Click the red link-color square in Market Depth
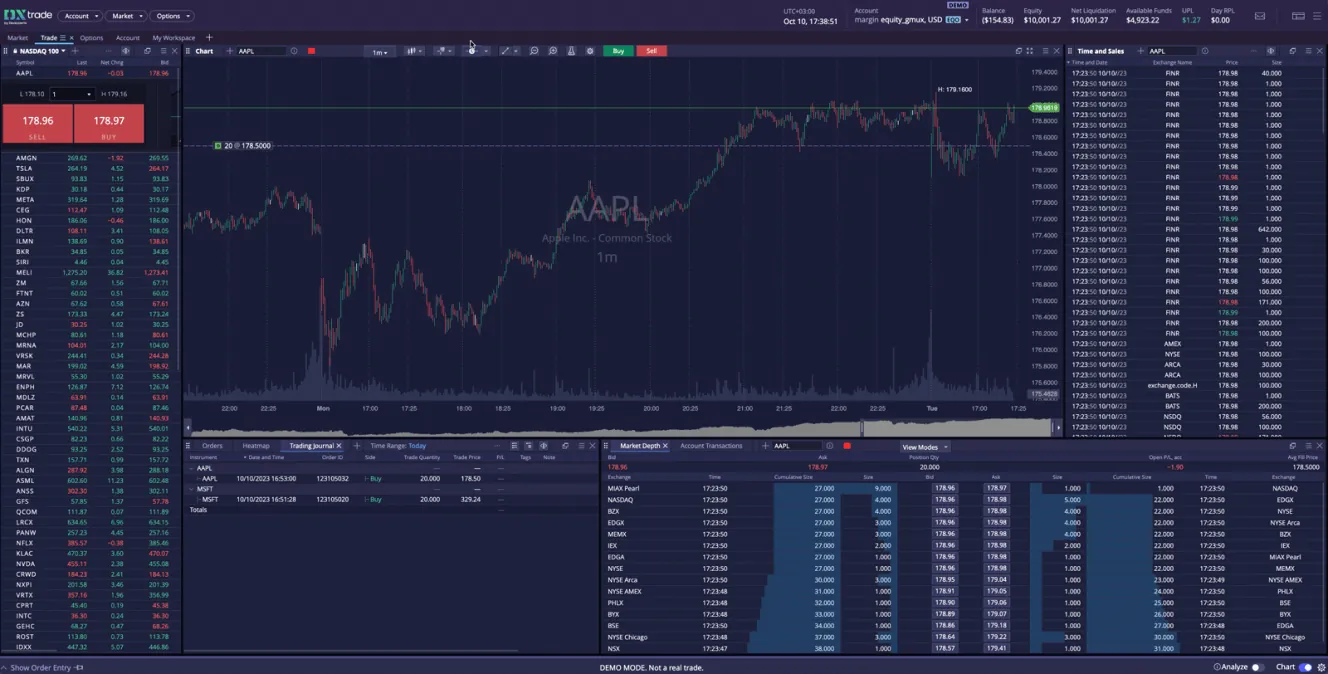Viewport: 1328px width, 674px height. pos(847,446)
